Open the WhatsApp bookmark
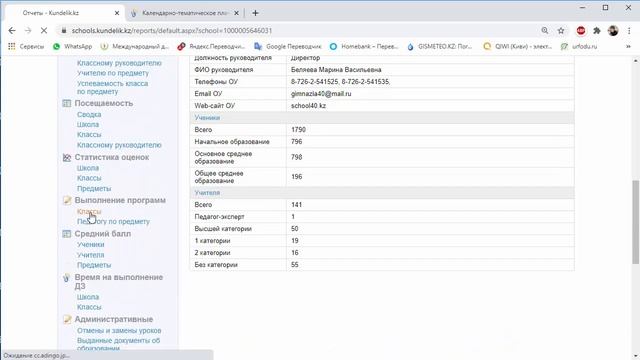This screenshot has width=640, height=360. click(x=72, y=47)
